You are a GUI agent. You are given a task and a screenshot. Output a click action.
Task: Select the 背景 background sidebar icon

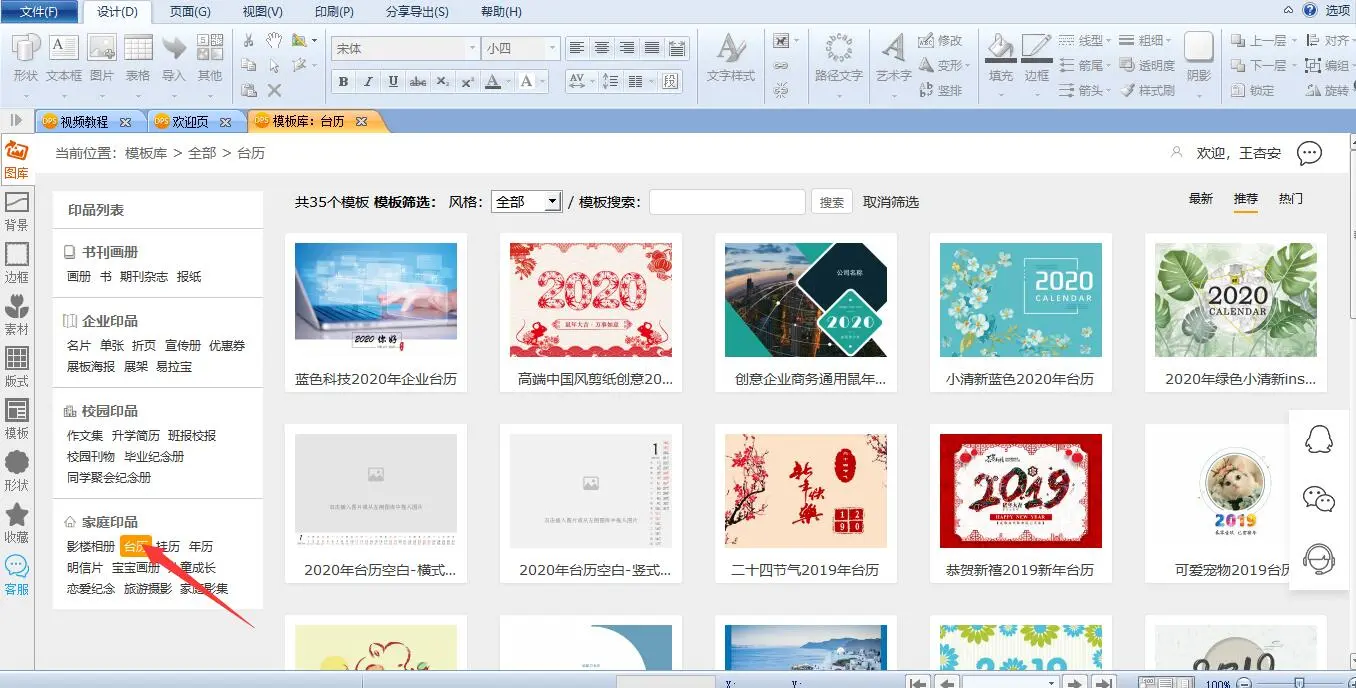(x=16, y=210)
